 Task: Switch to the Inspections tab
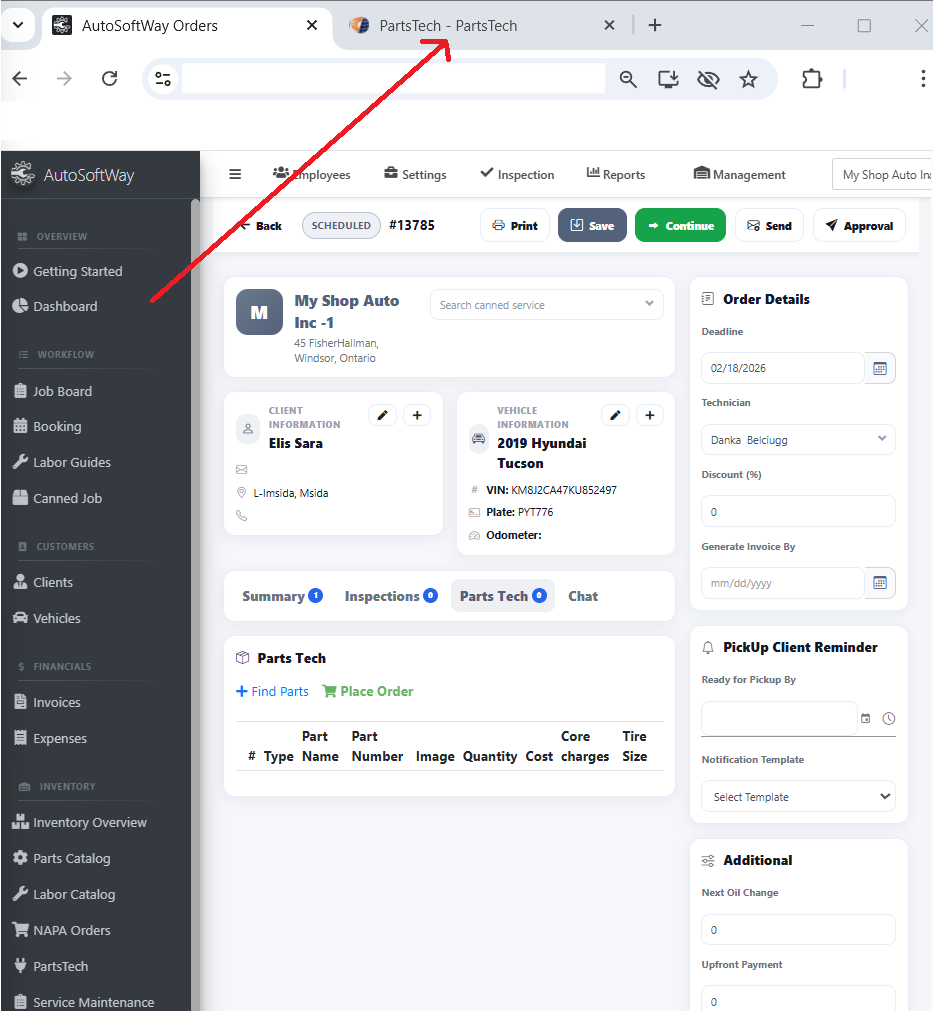(390, 596)
